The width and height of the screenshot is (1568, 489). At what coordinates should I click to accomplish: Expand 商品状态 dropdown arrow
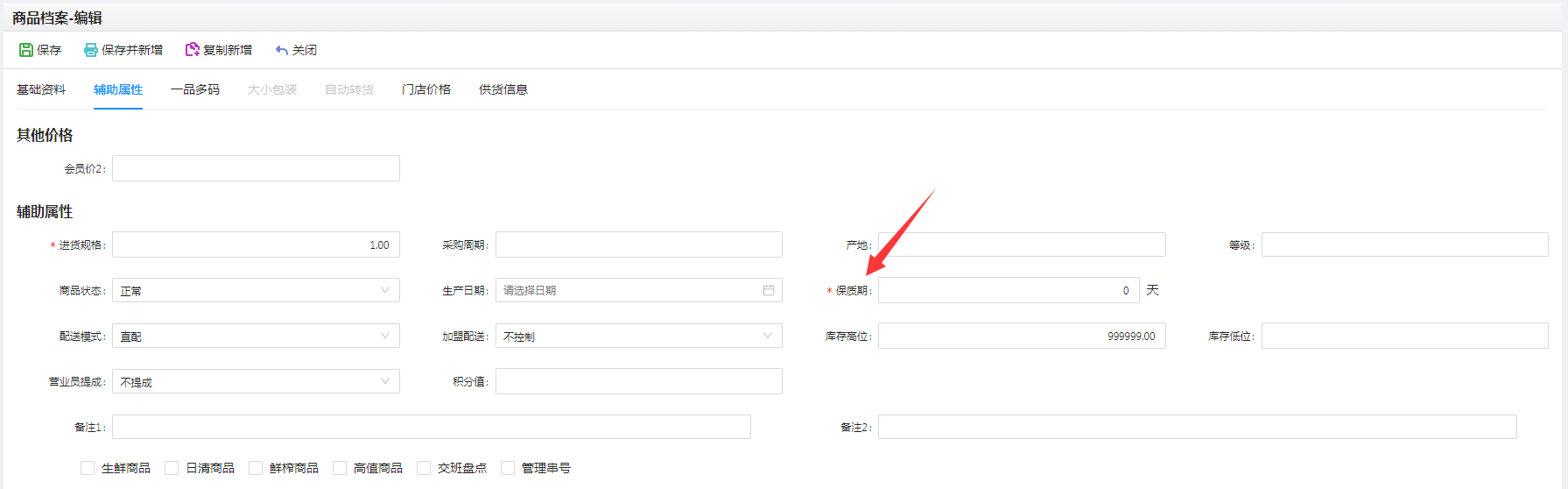pyautogui.click(x=385, y=290)
